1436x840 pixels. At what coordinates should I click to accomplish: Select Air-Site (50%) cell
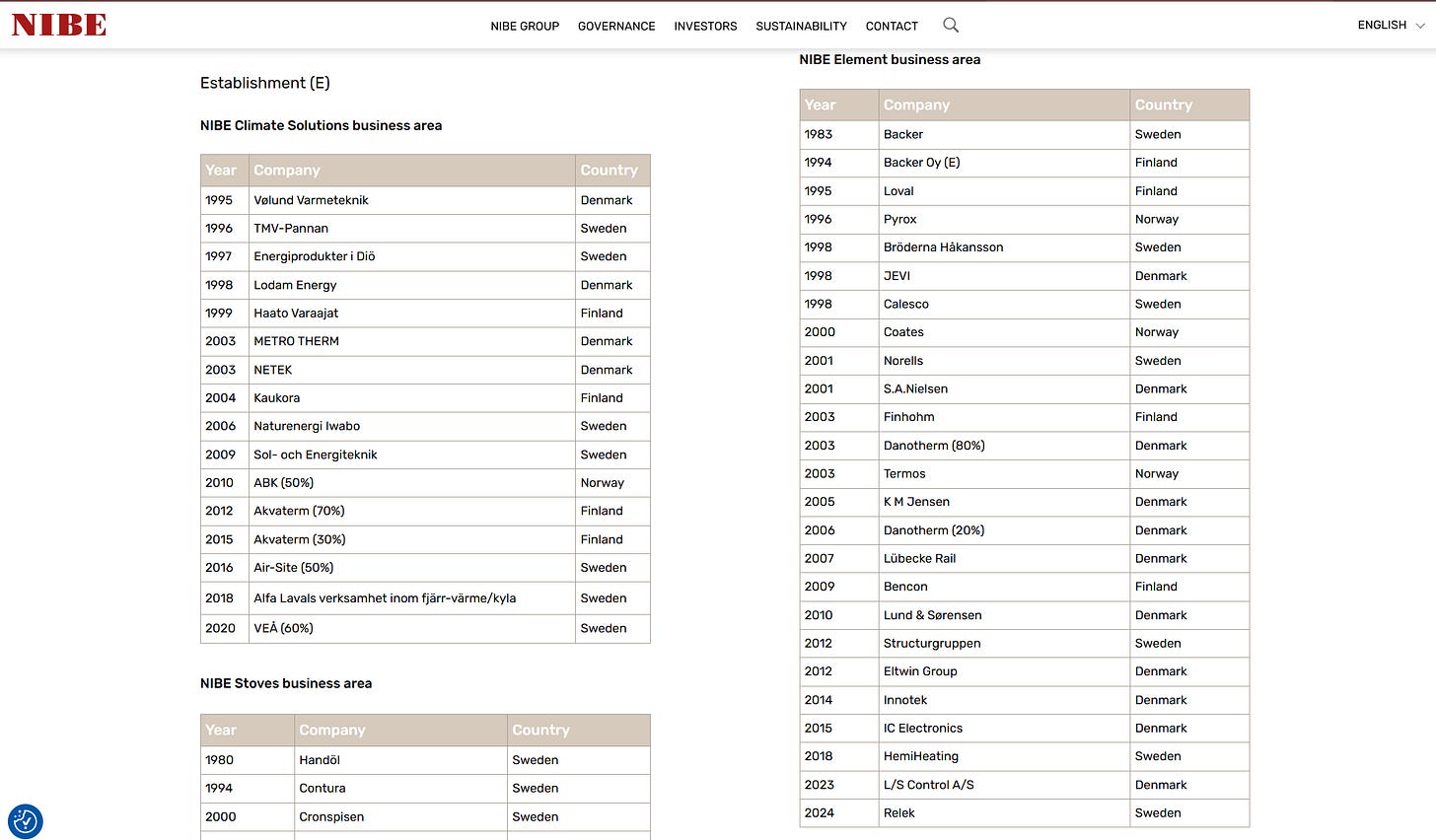click(411, 567)
